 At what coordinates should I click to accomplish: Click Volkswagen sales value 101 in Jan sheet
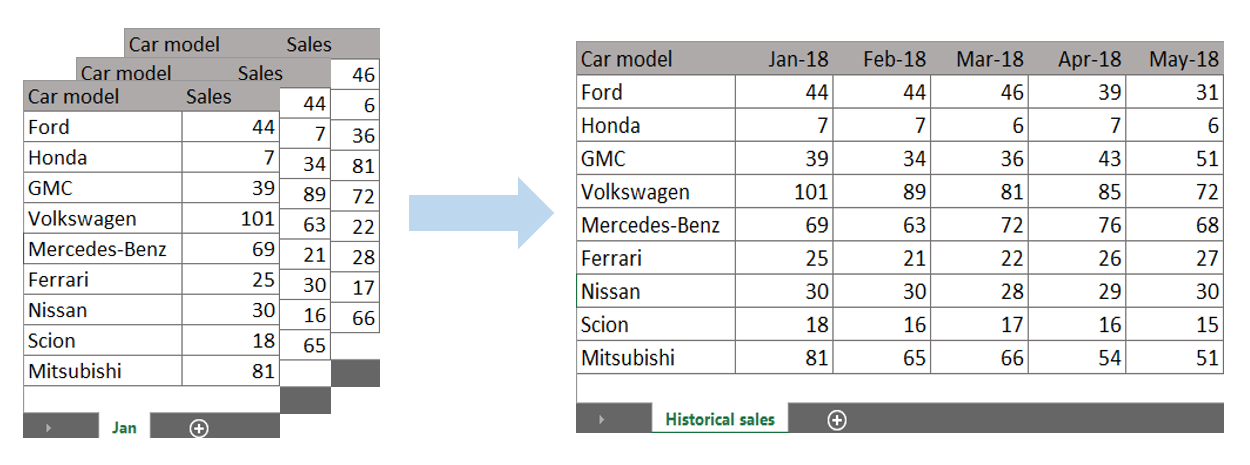pyautogui.click(x=231, y=218)
